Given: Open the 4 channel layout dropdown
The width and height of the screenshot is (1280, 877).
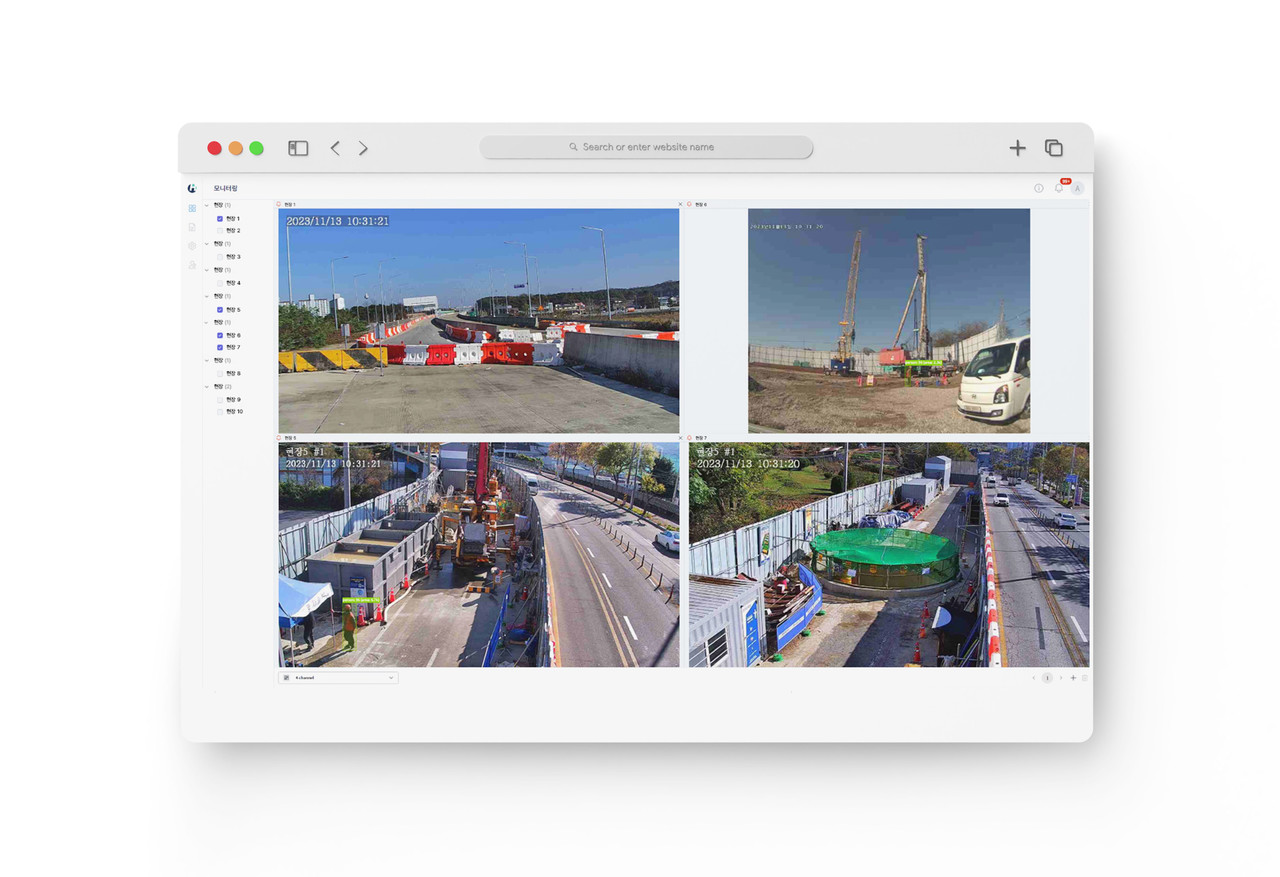Looking at the screenshot, I should click(x=338, y=677).
